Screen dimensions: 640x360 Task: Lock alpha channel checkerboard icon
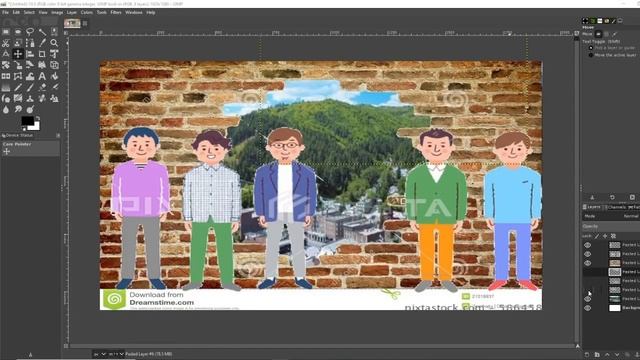613,236
